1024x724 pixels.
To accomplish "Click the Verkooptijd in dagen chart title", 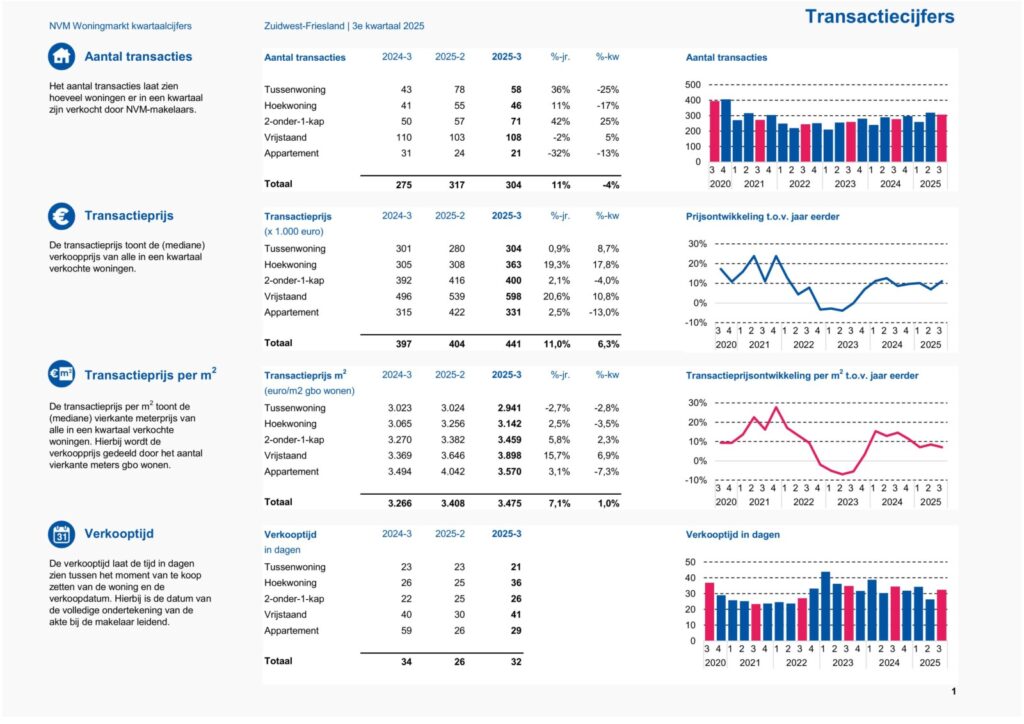I will 733,534.
